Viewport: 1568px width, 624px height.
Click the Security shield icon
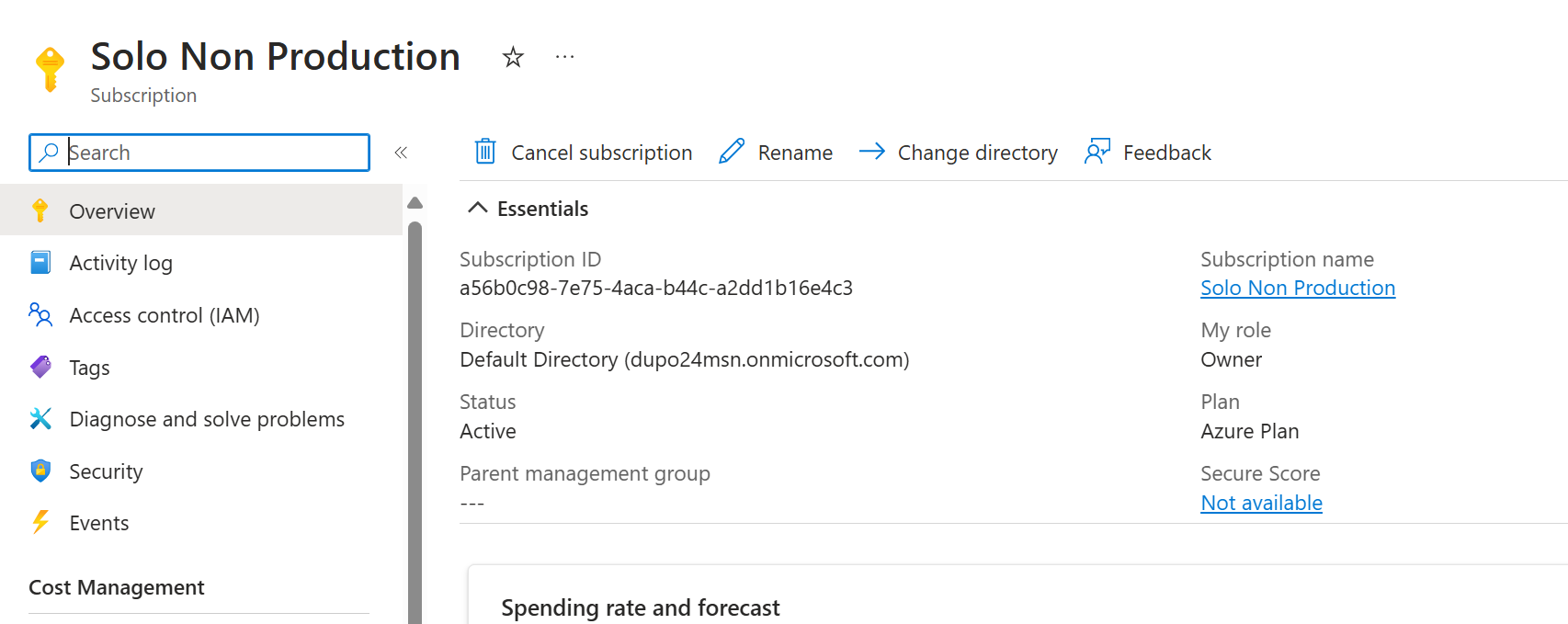point(40,471)
